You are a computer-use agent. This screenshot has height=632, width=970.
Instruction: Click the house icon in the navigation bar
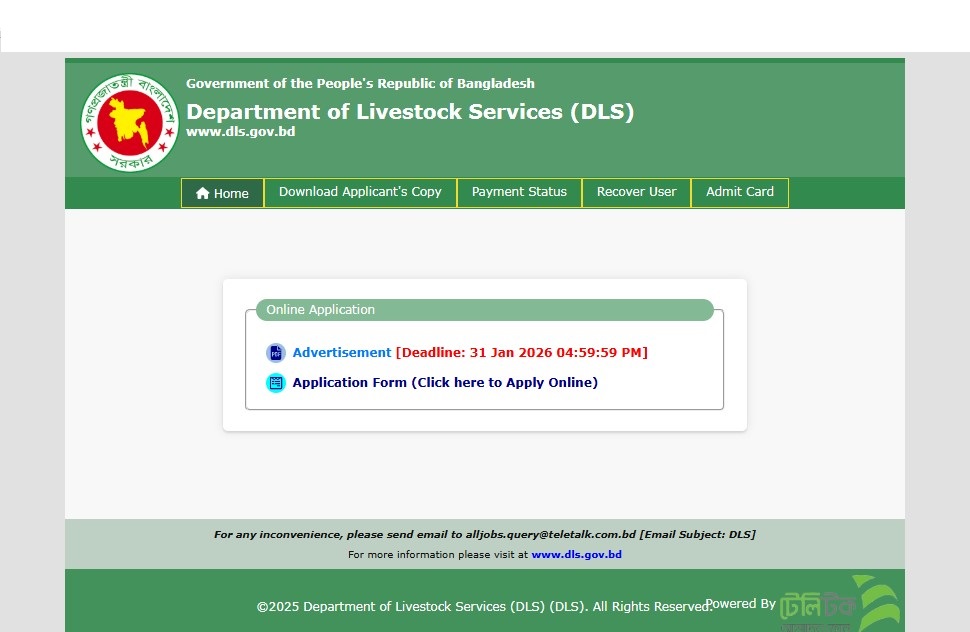coord(203,194)
